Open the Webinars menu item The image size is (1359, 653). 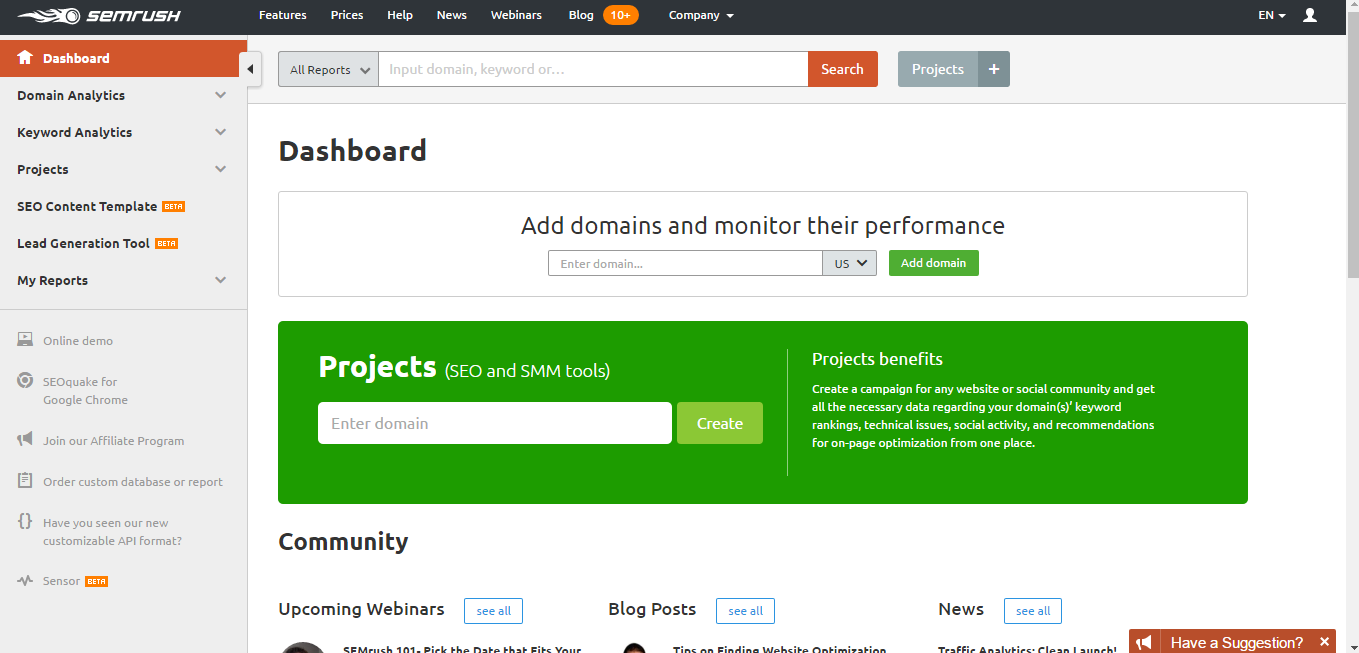tap(516, 15)
